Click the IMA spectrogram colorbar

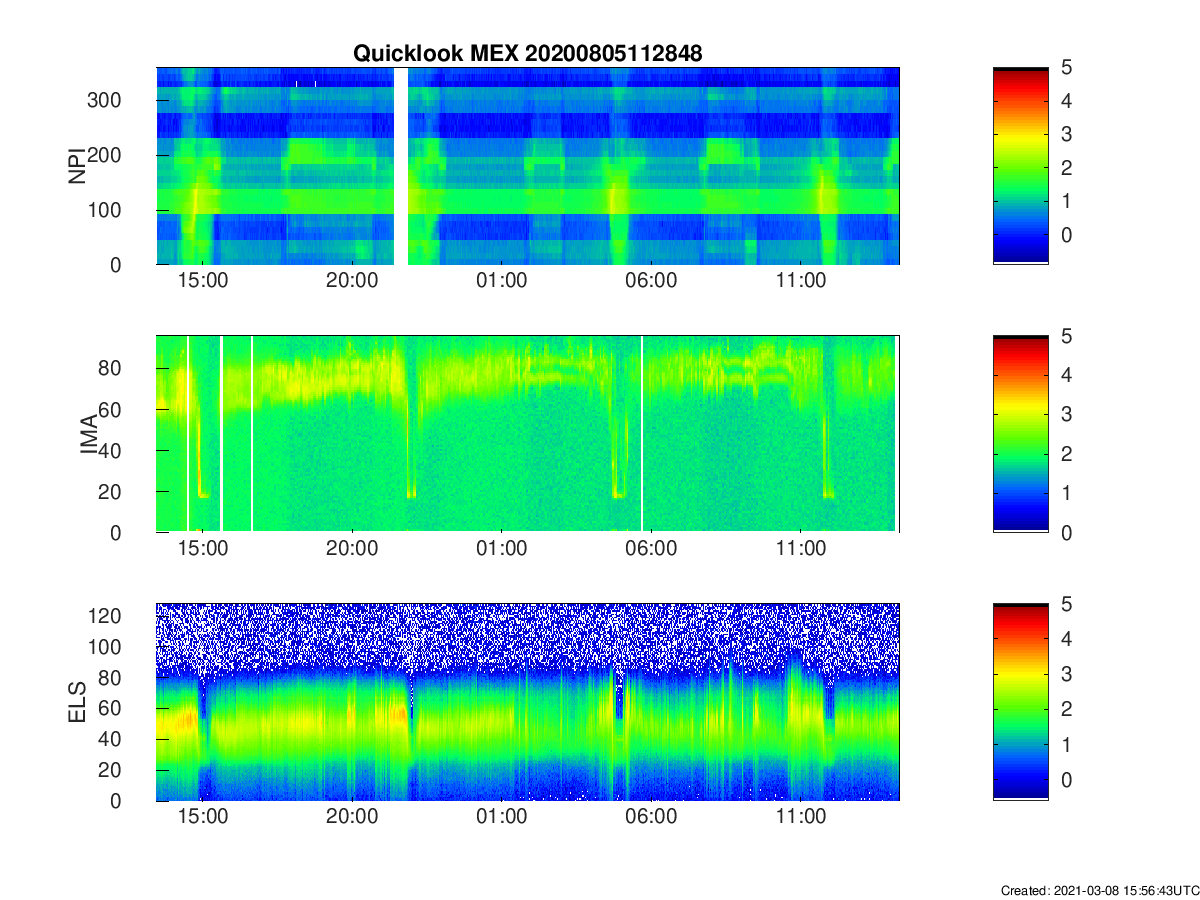[x=1020, y=434]
